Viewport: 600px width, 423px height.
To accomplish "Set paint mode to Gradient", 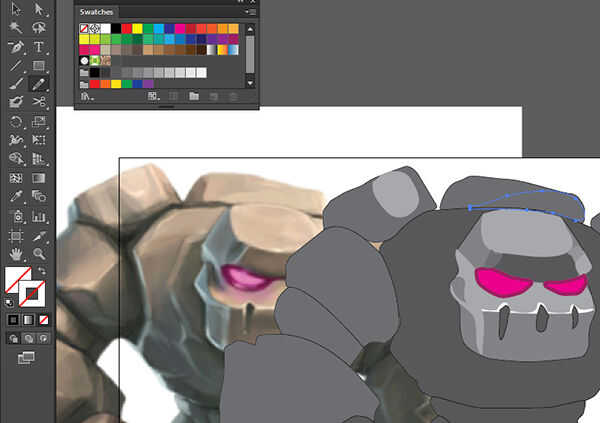I will pyautogui.click(x=28, y=320).
